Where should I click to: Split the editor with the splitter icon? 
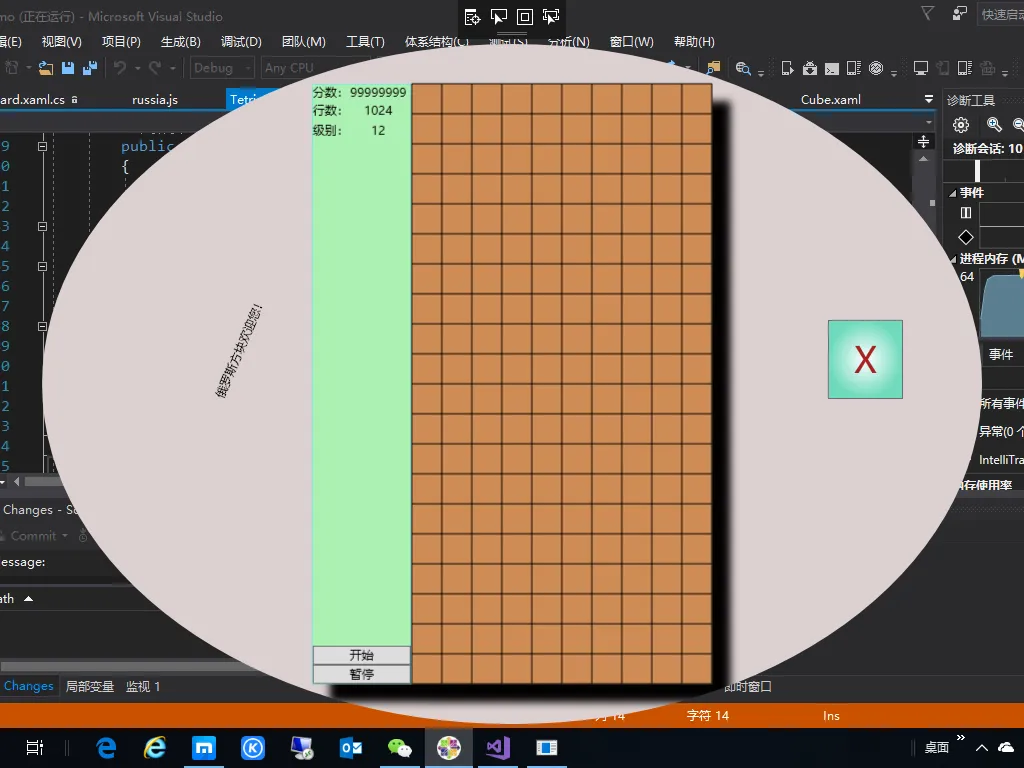(x=923, y=141)
